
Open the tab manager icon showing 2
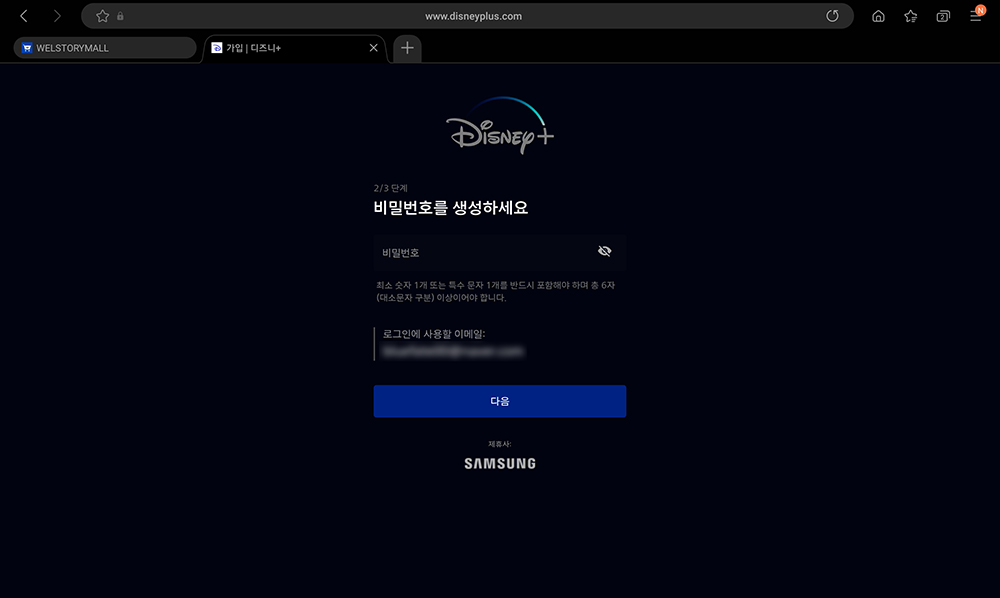943,16
